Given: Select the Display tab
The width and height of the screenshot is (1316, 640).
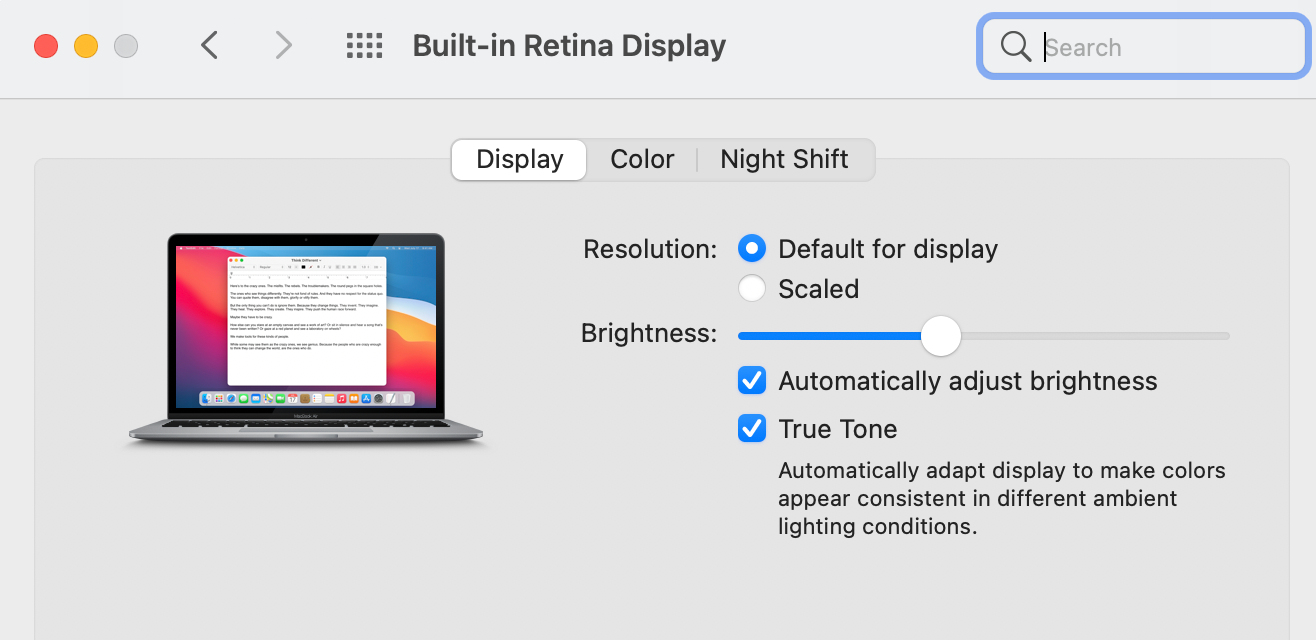Looking at the screenshot, I should 519,160.
